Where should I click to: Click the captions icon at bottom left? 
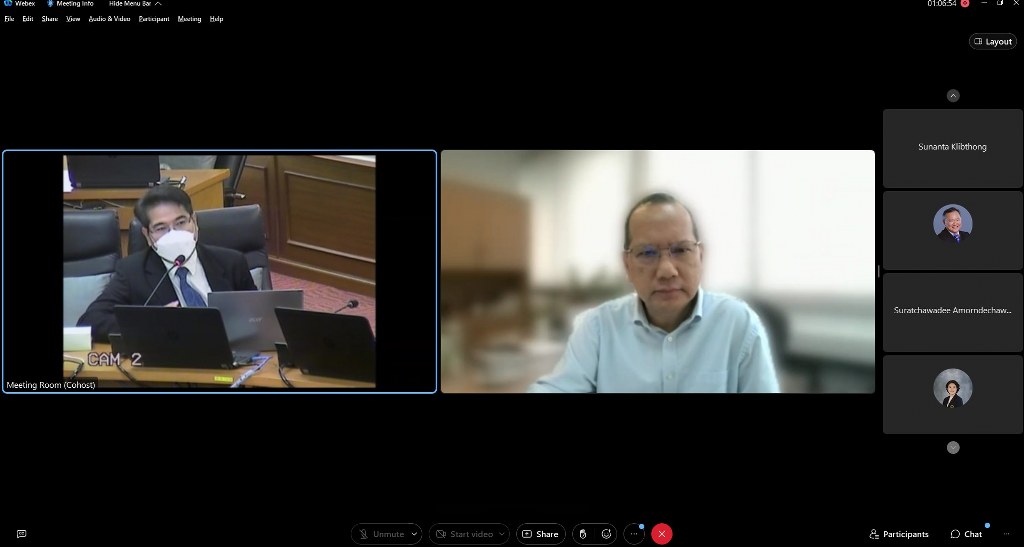click(21, 534)
